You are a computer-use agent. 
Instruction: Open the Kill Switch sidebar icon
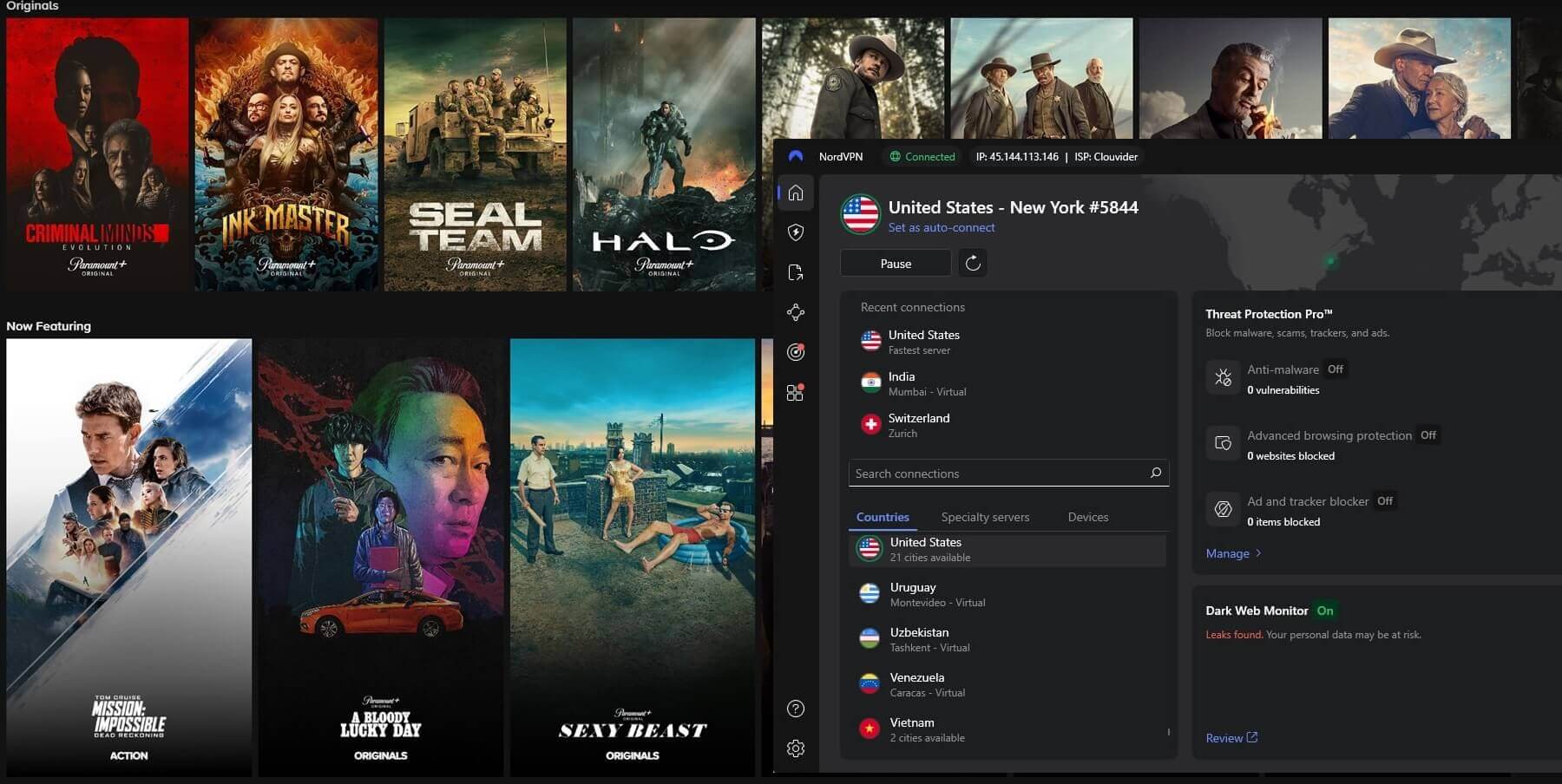[x=796, y=273]
